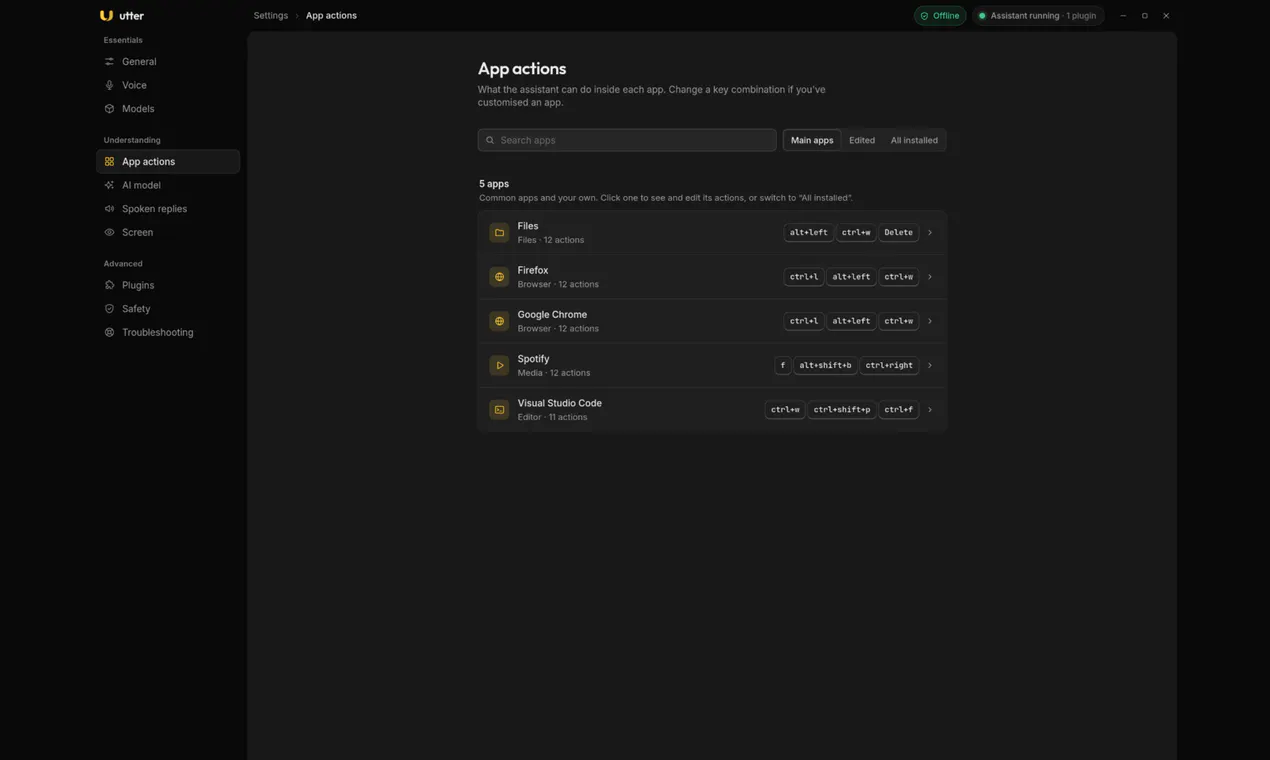Click the Plugins puzzle icon
1270x760 pixels.
(109, 285)
